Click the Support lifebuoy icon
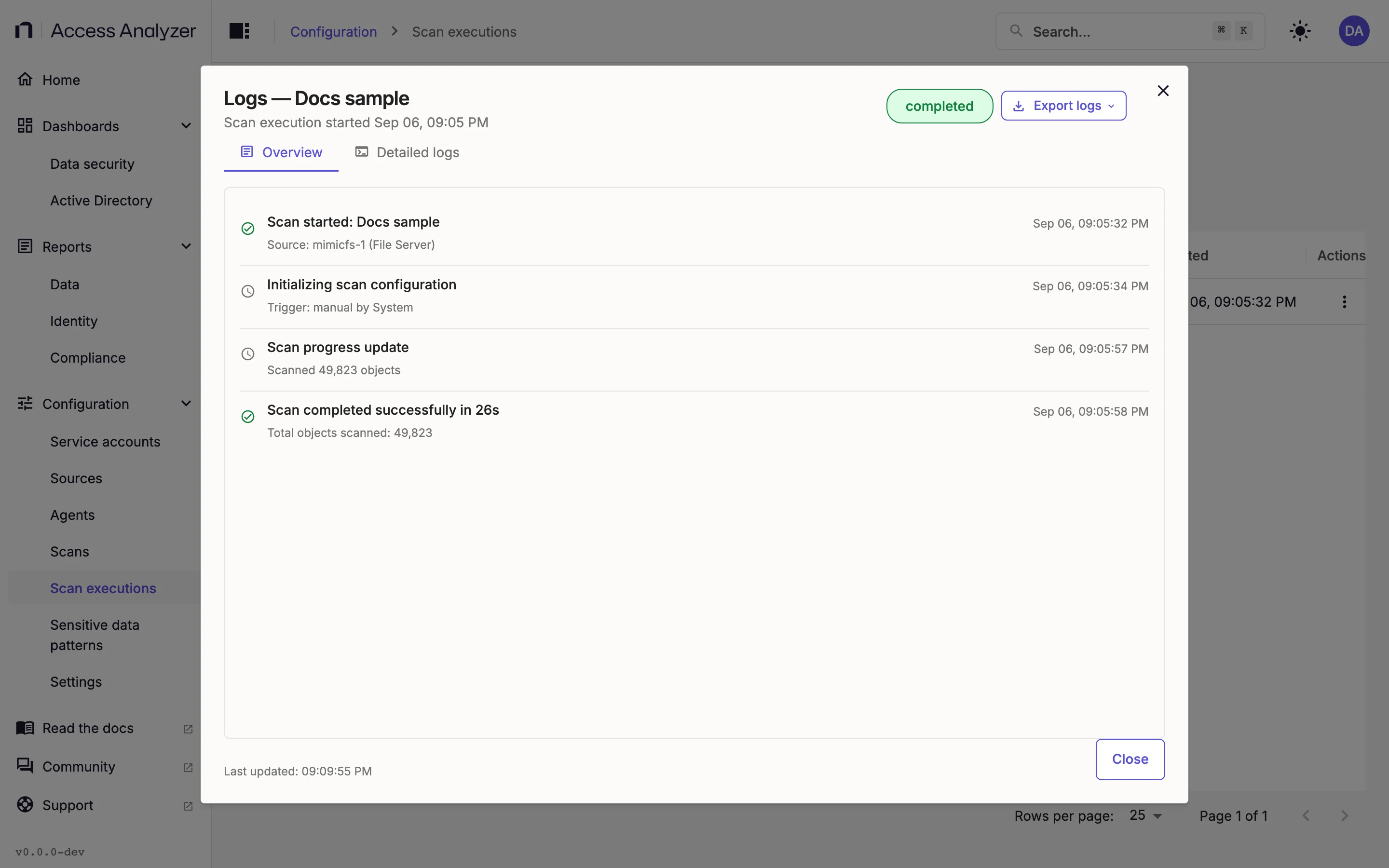The height and width of the screenshot is (868, 1389). pos(25,805)
